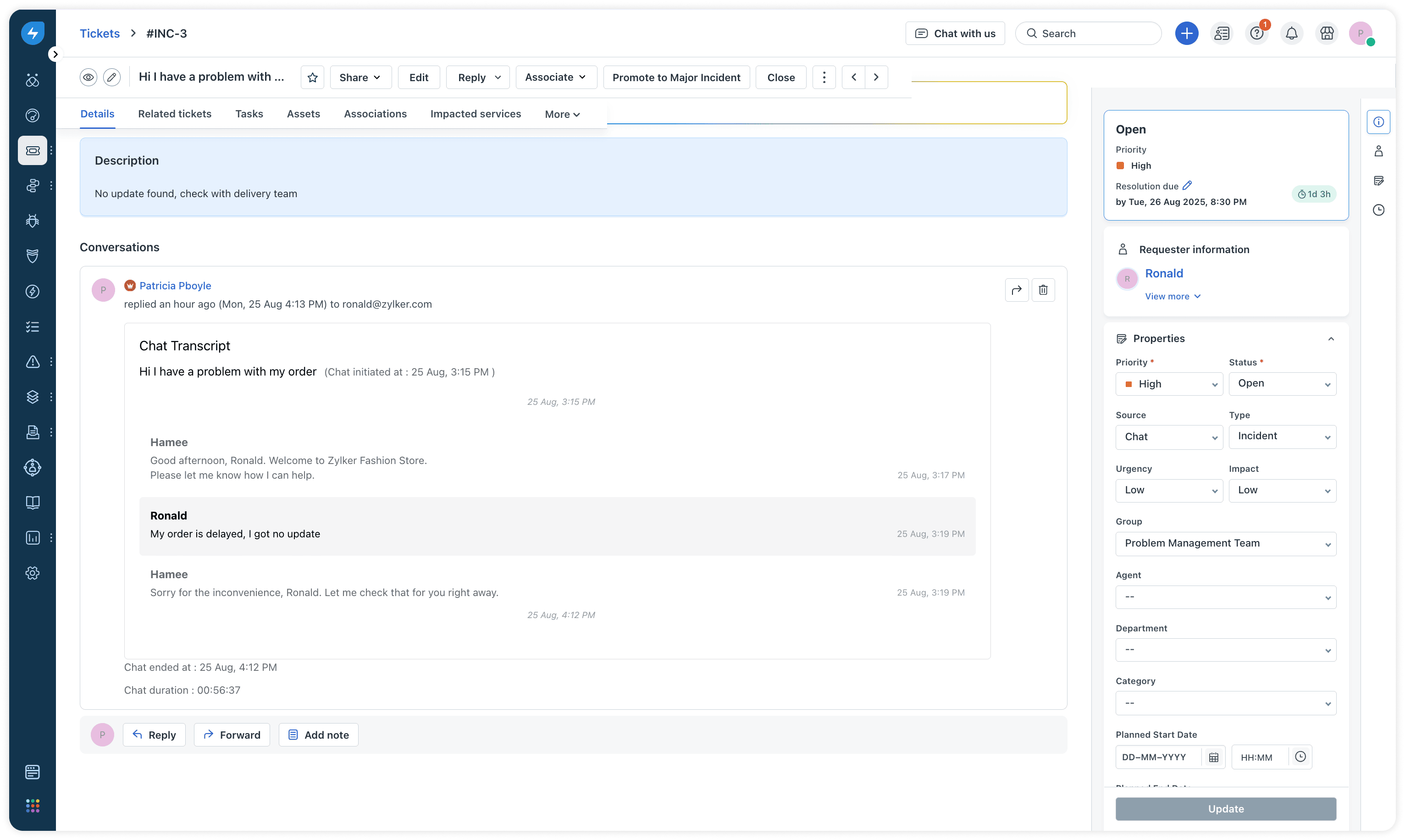
Task: Click the pencil icon to edit Resolution due
Action: pos(1187,186)
